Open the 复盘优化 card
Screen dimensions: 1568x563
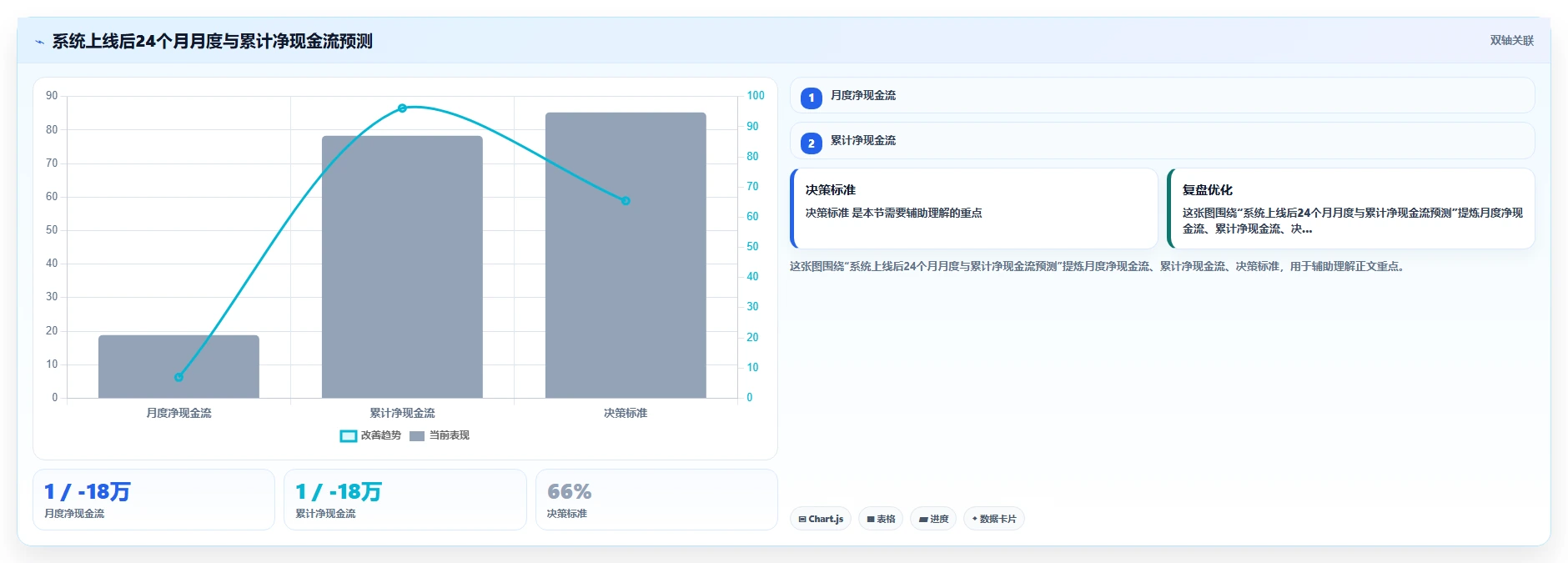(x=1351, y=209)
